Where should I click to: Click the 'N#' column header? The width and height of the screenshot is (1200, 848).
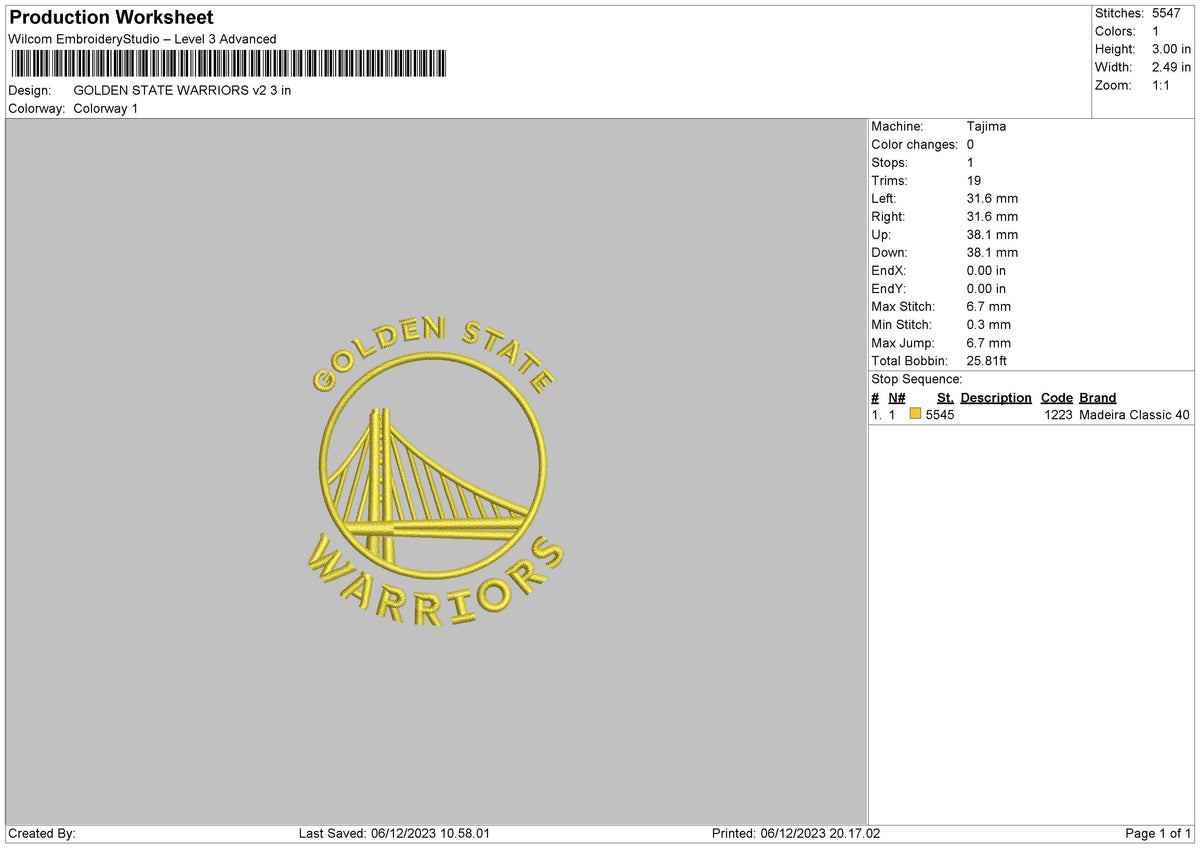[896, 397]
